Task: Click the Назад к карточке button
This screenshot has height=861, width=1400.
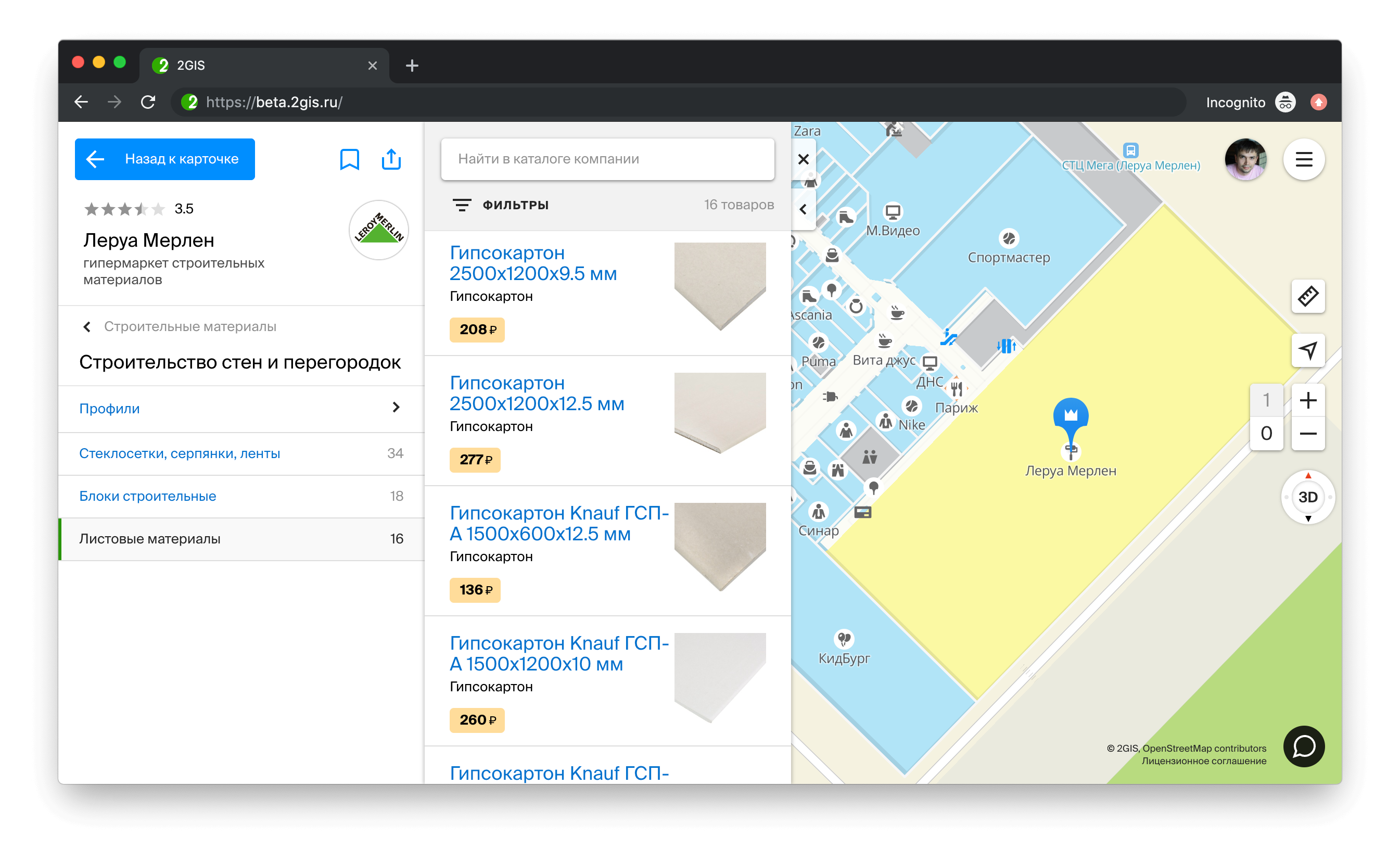Action: [164, 159]
